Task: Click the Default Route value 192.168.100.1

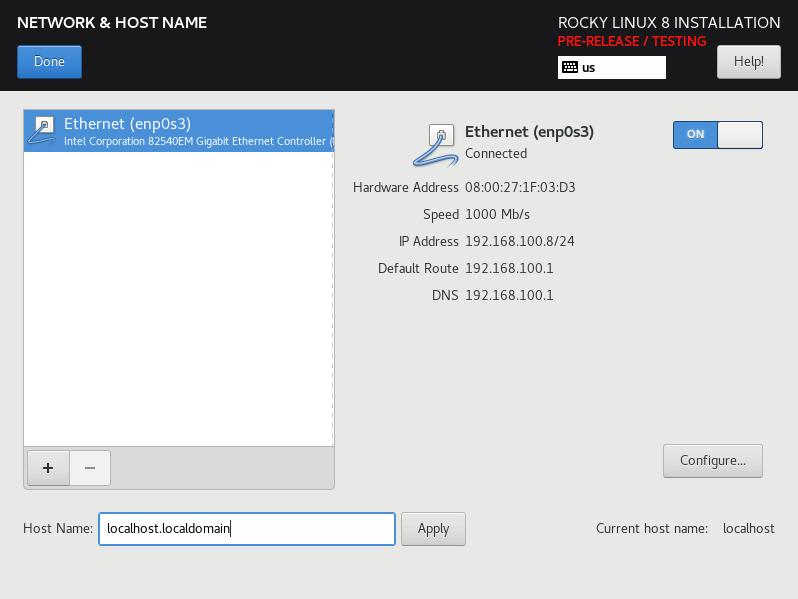Action: point(509,268)
